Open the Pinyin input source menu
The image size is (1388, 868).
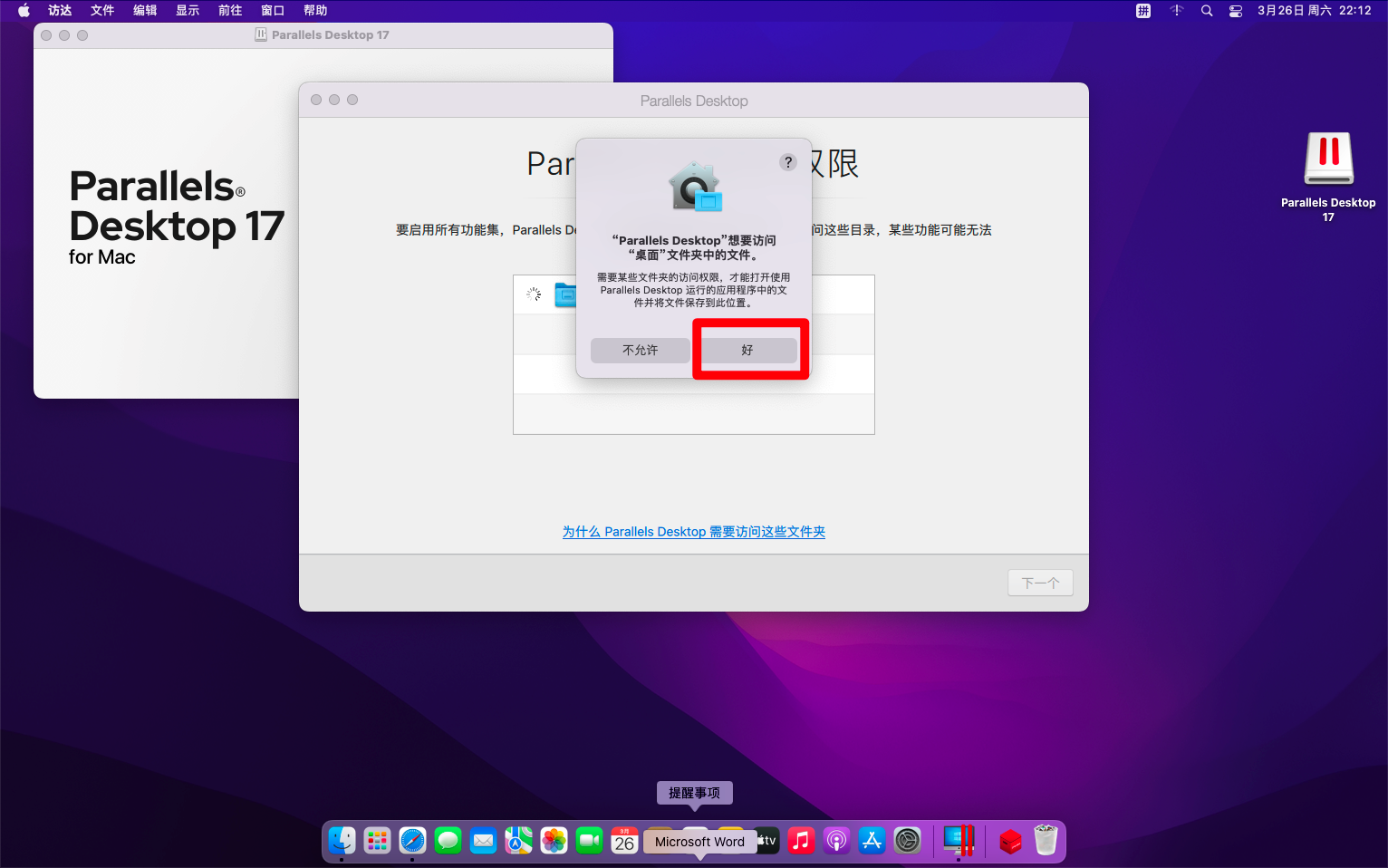point(1143,11)
